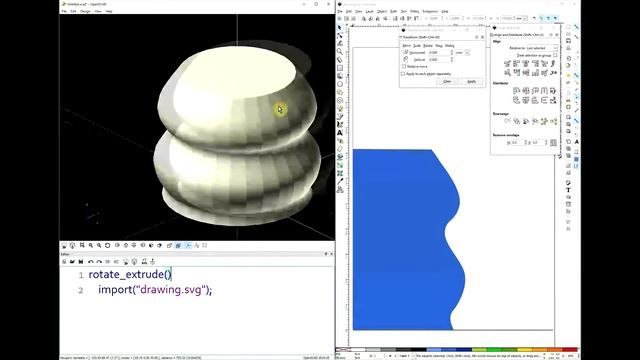Screen dimensions: 640x360
Task: Click Vertical value stepper arrows
Action: 452,60
